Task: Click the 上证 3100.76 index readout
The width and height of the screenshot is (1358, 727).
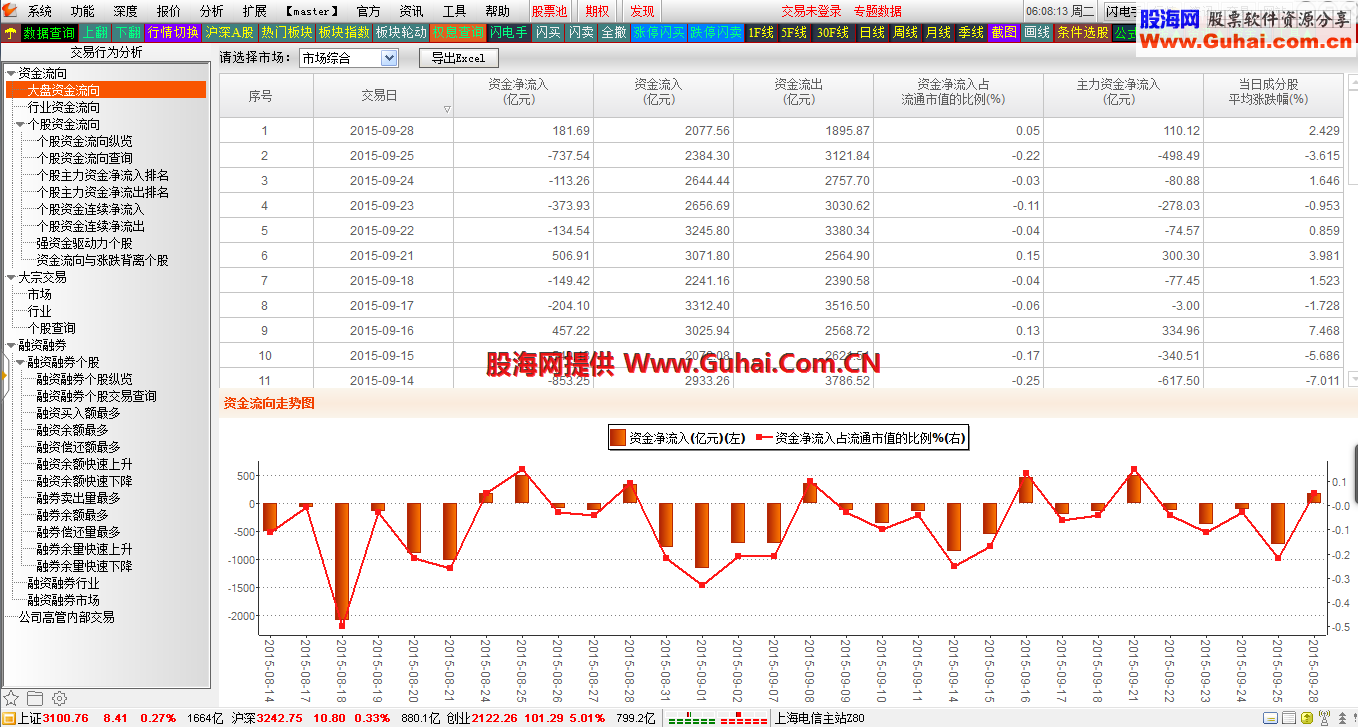Action: pyautogui.click(x=53, y=718)
